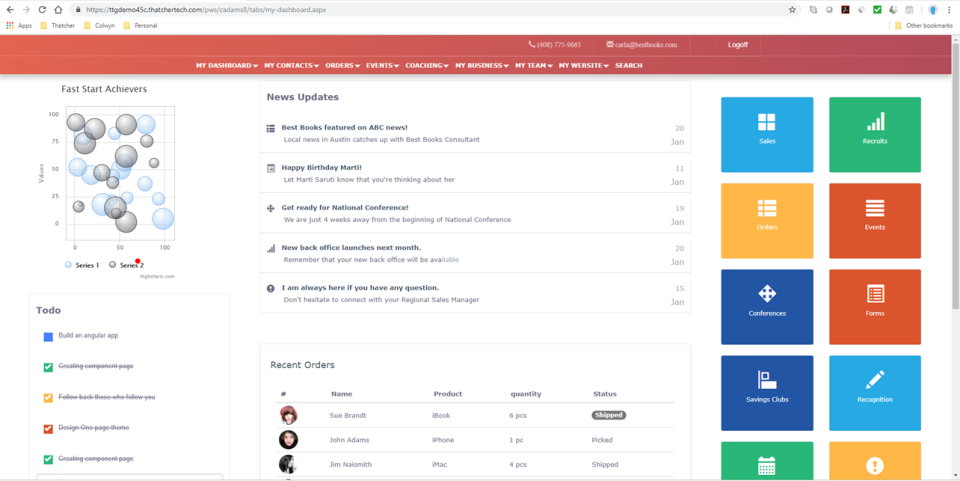960x481 pixels.
Task: Open the Apps shortcut in bookmarks bar
Action: click(x=19, y=26)
